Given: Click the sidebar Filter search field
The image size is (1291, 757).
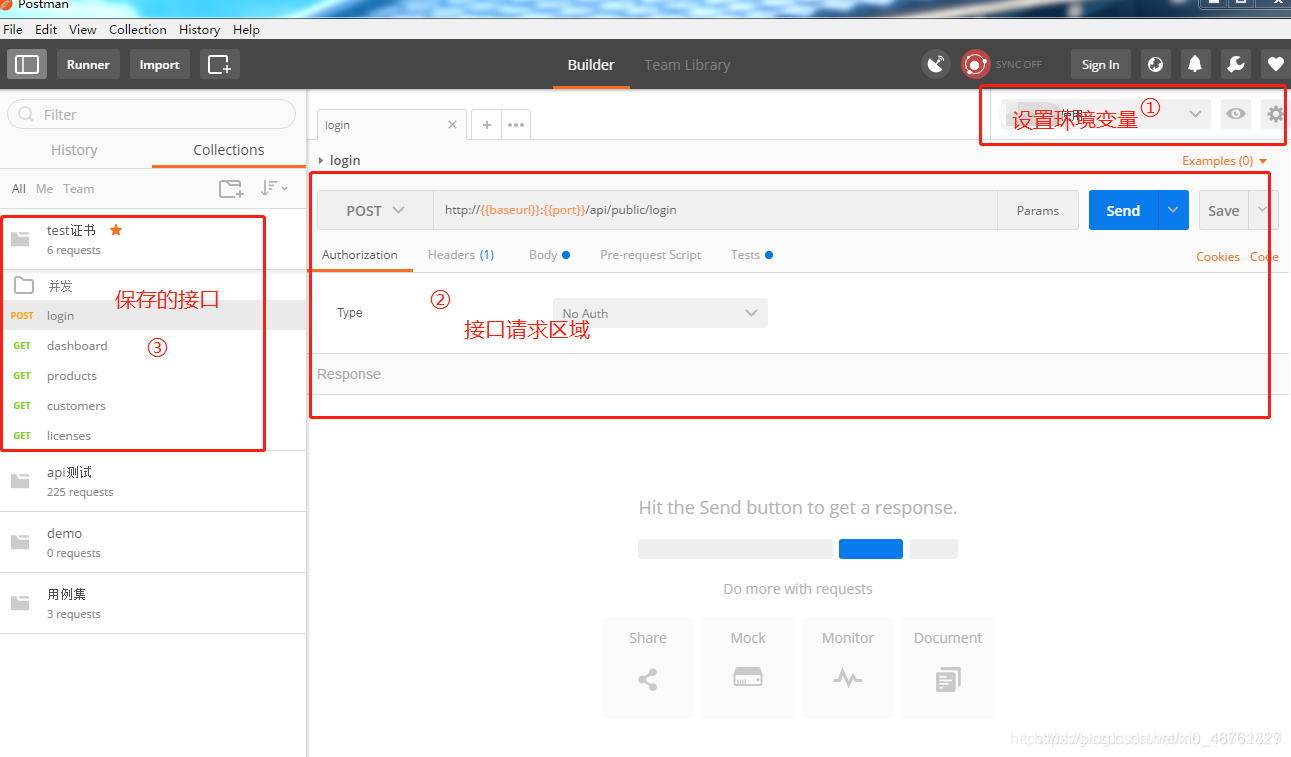Looking at the screenshot, I should click(151, 114).
